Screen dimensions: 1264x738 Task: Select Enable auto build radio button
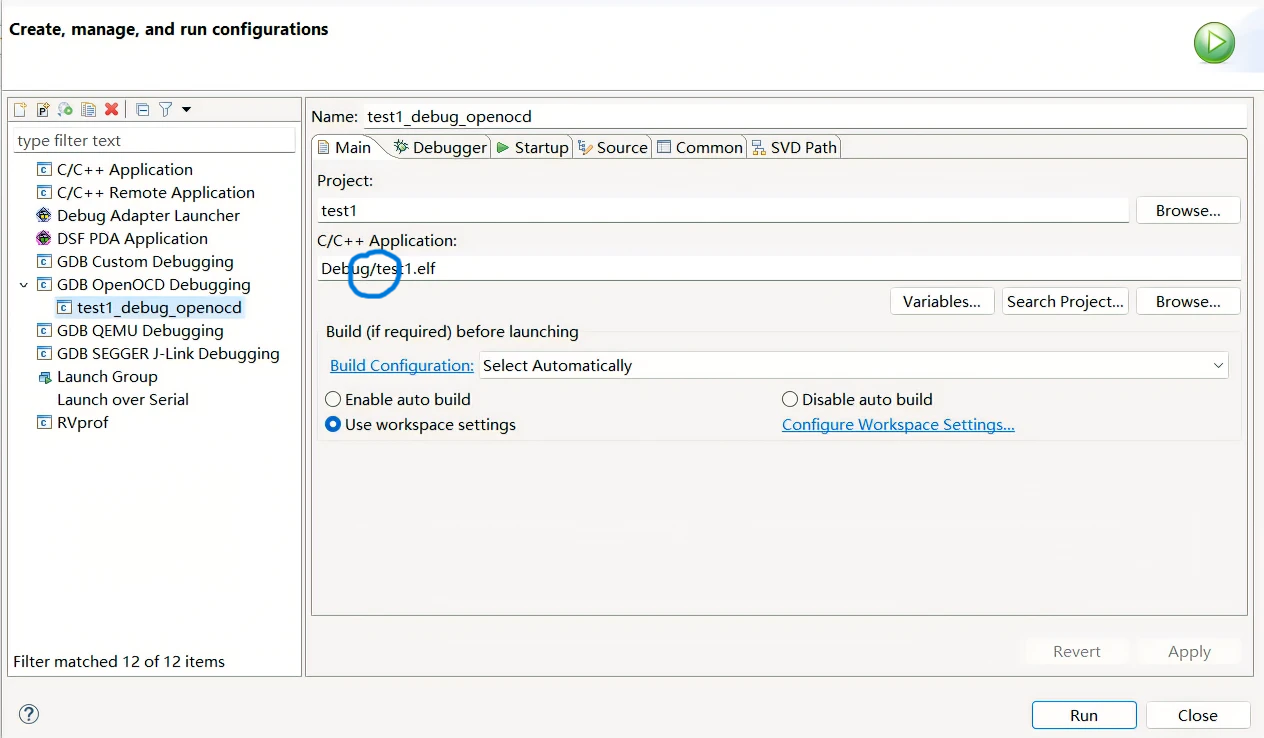tap(333, 399)
